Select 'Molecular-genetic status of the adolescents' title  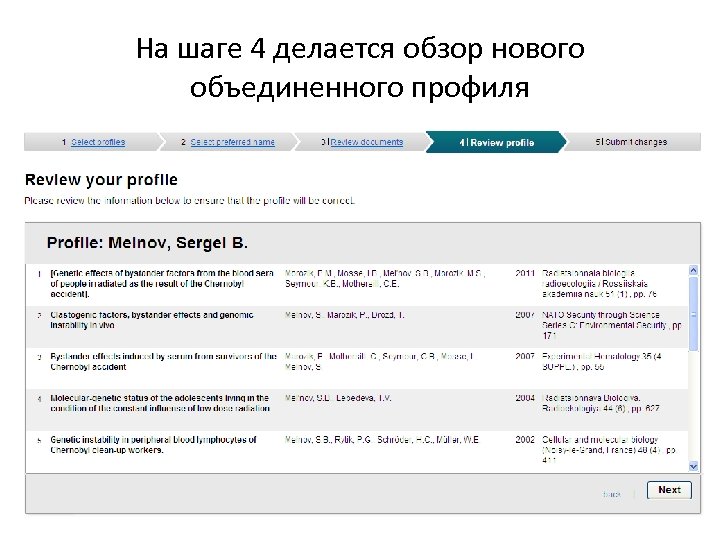click(x=160, y=403)
